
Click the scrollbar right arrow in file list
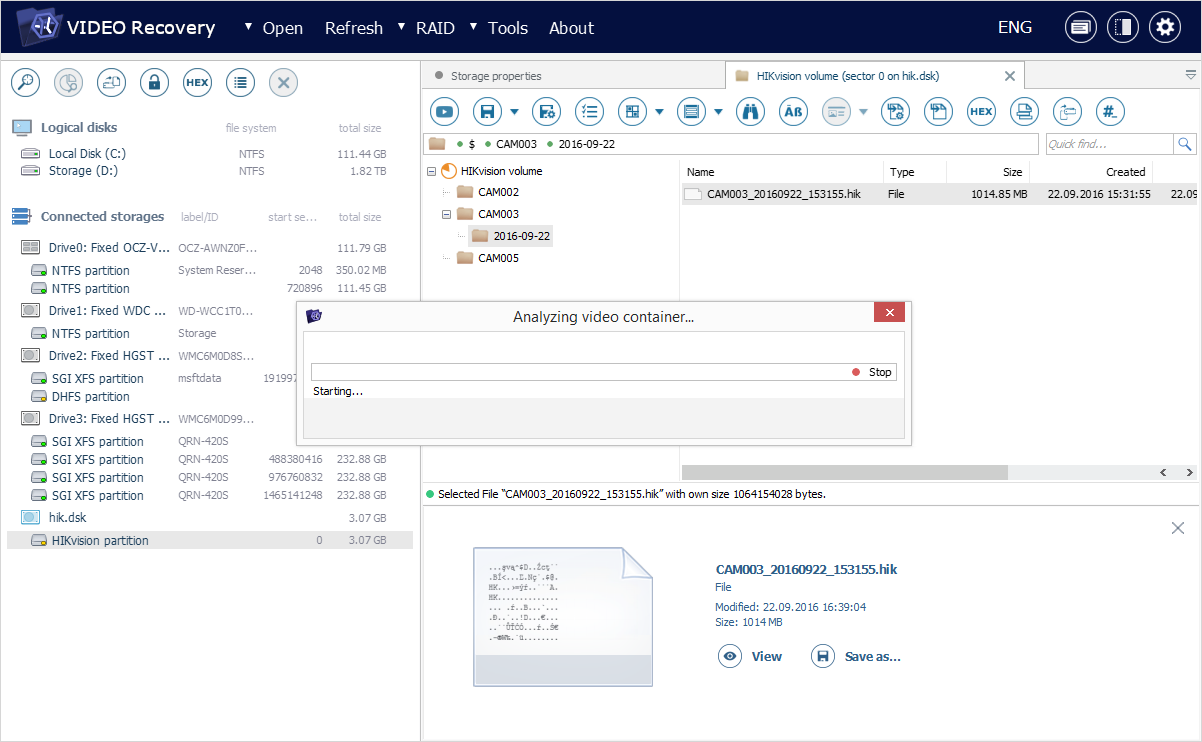(x=1190, y=472)
